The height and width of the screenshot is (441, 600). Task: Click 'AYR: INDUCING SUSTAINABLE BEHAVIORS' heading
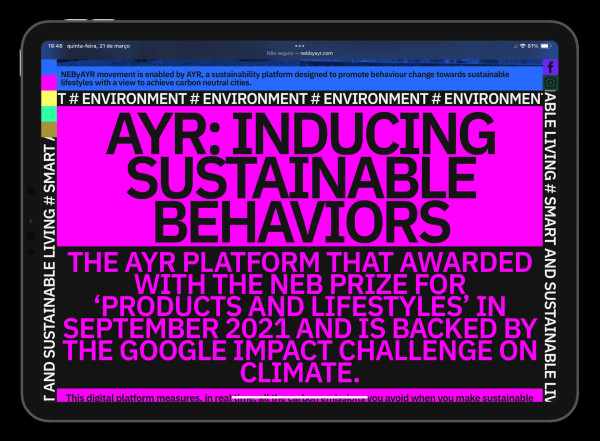coord(300,177)
